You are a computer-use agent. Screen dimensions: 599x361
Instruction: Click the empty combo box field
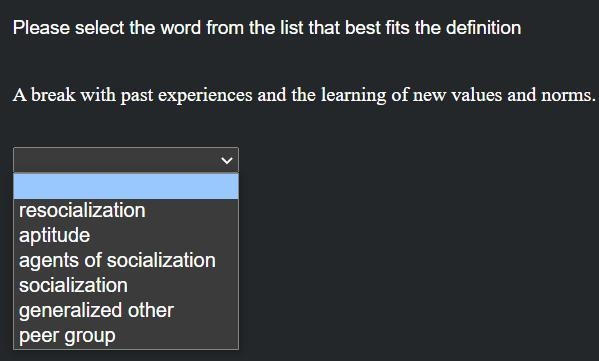tap(126, 160)
